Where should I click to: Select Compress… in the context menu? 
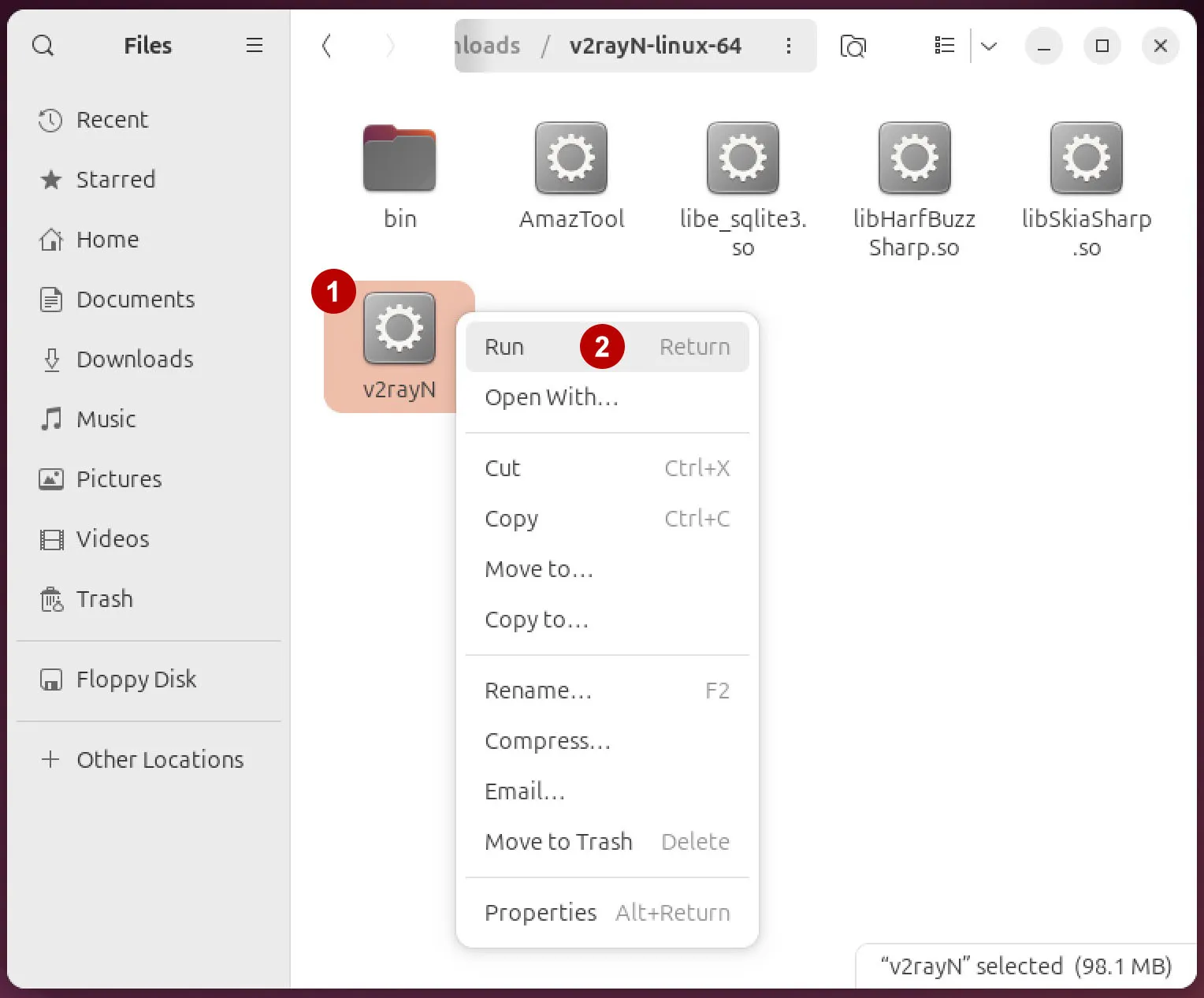click(608, 741)
